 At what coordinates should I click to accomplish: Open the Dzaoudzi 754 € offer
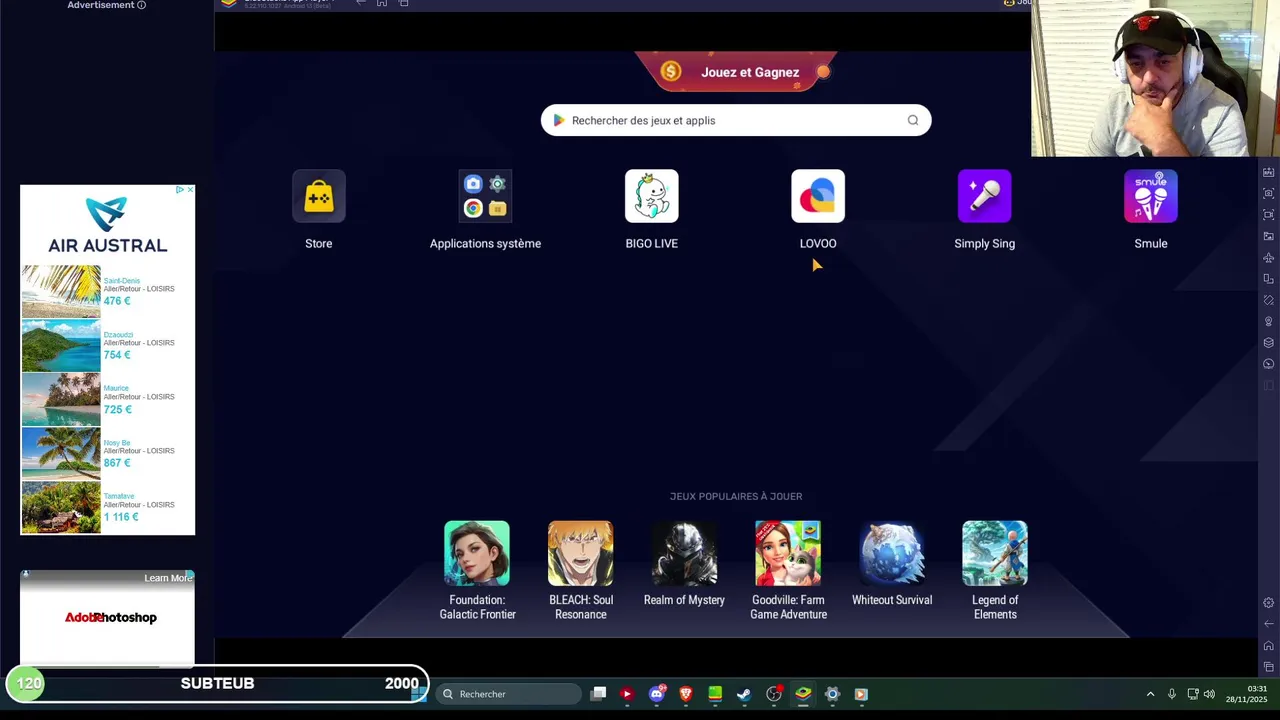point(108,345)
